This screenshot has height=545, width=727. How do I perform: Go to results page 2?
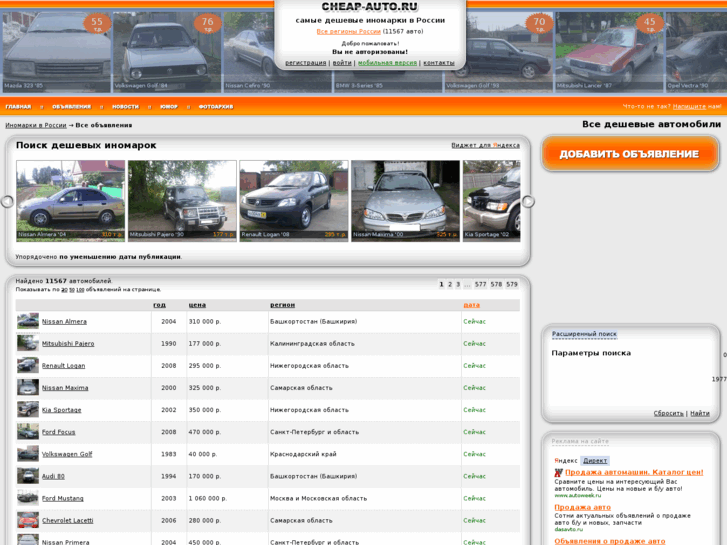point(450,284)
